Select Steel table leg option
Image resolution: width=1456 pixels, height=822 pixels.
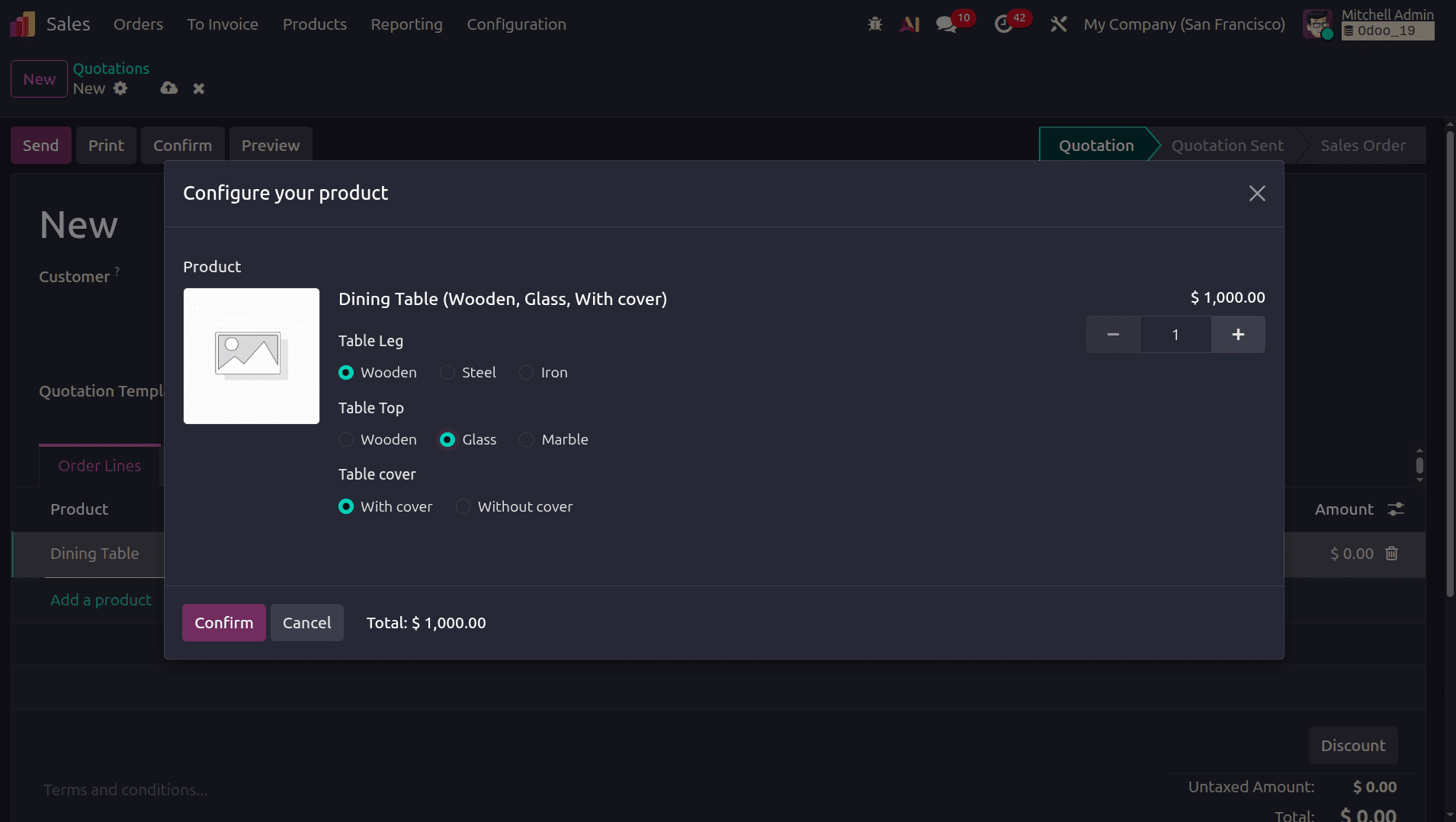[x=447, y=373]
